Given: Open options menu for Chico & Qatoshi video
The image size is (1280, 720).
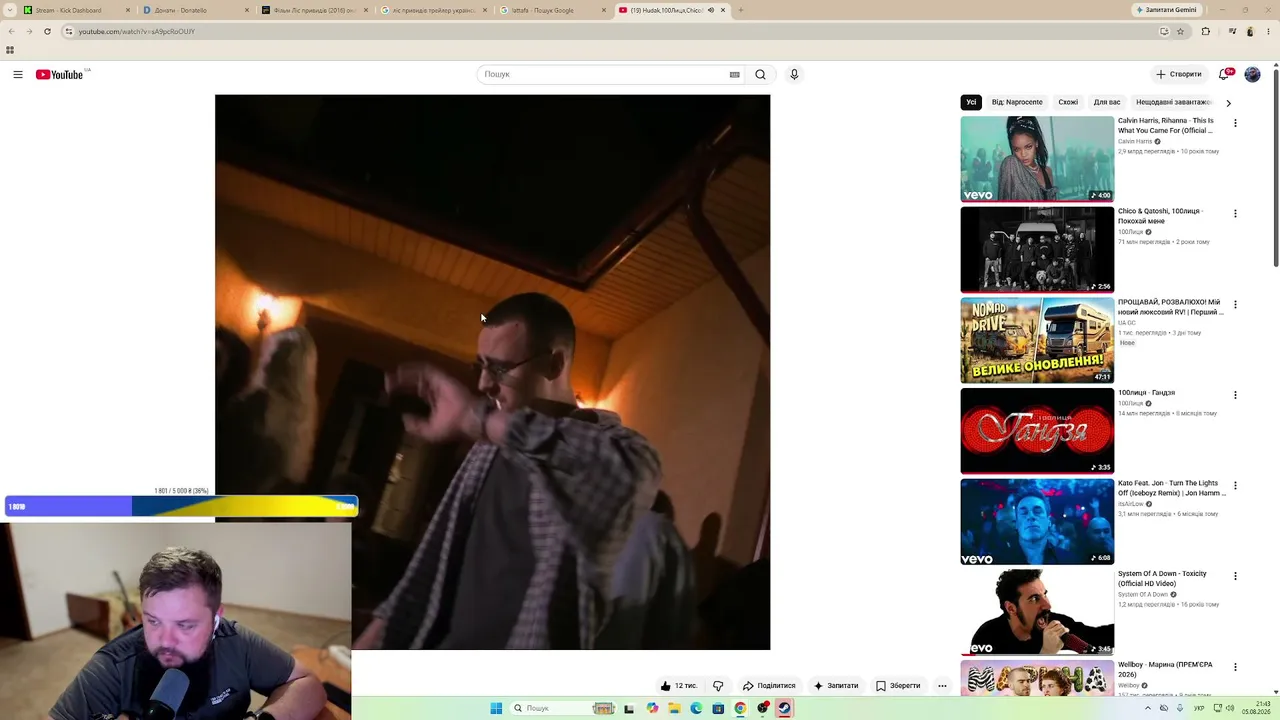Looking at the screenshot, I should click(1235, 214).
